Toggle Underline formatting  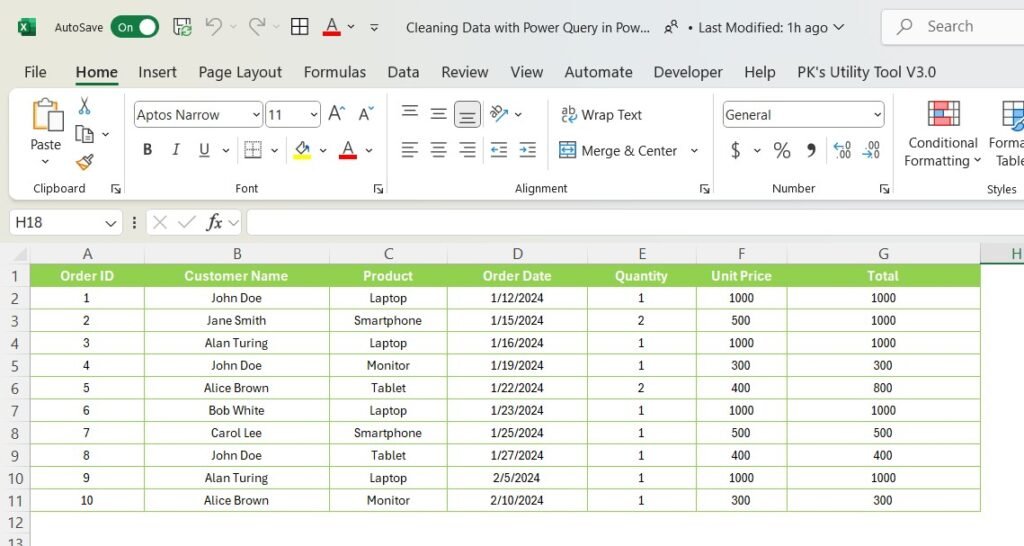204,150
